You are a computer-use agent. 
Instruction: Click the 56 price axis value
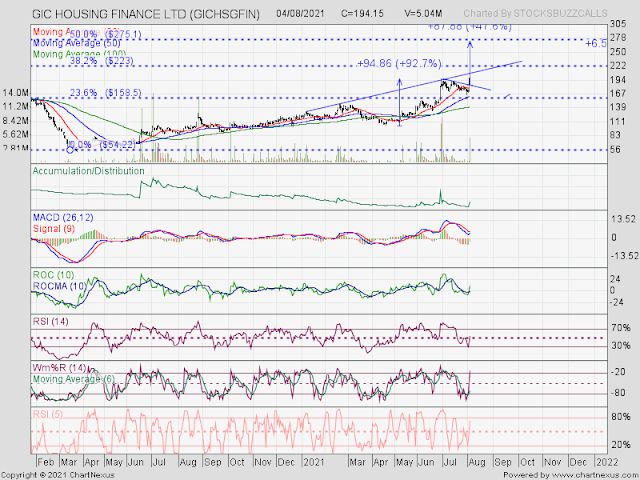(616, 150)
